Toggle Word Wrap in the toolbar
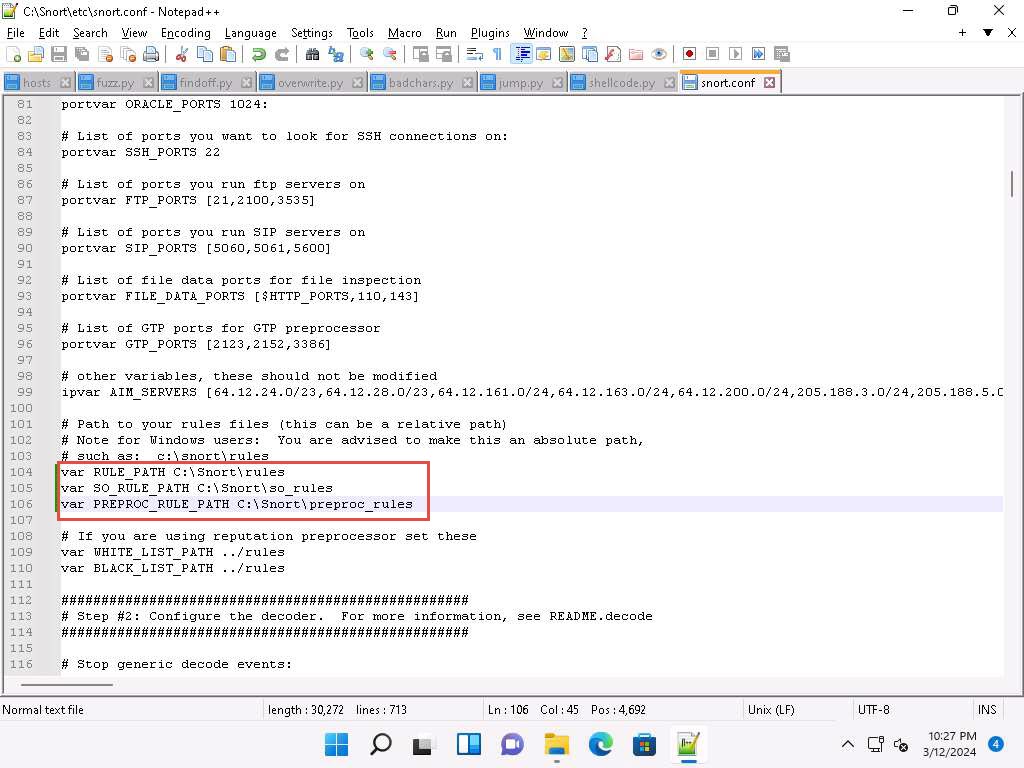The image size is (1024, 768). click(475, 54)
